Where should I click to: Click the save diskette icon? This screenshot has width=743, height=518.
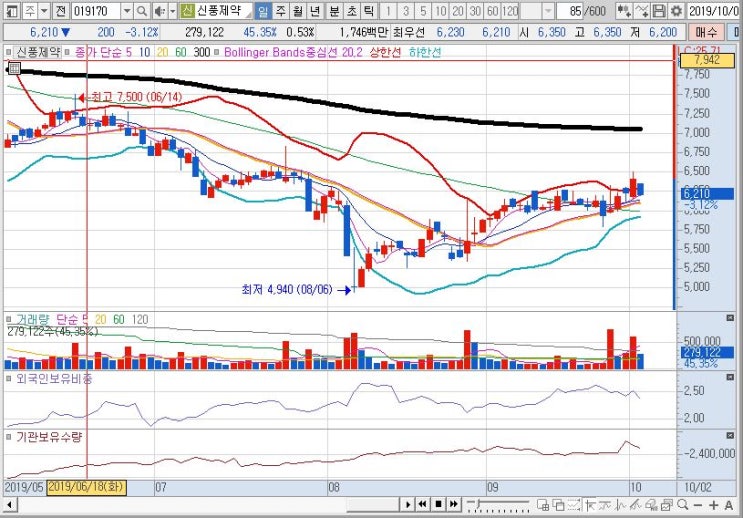click(x=659, y=10)
